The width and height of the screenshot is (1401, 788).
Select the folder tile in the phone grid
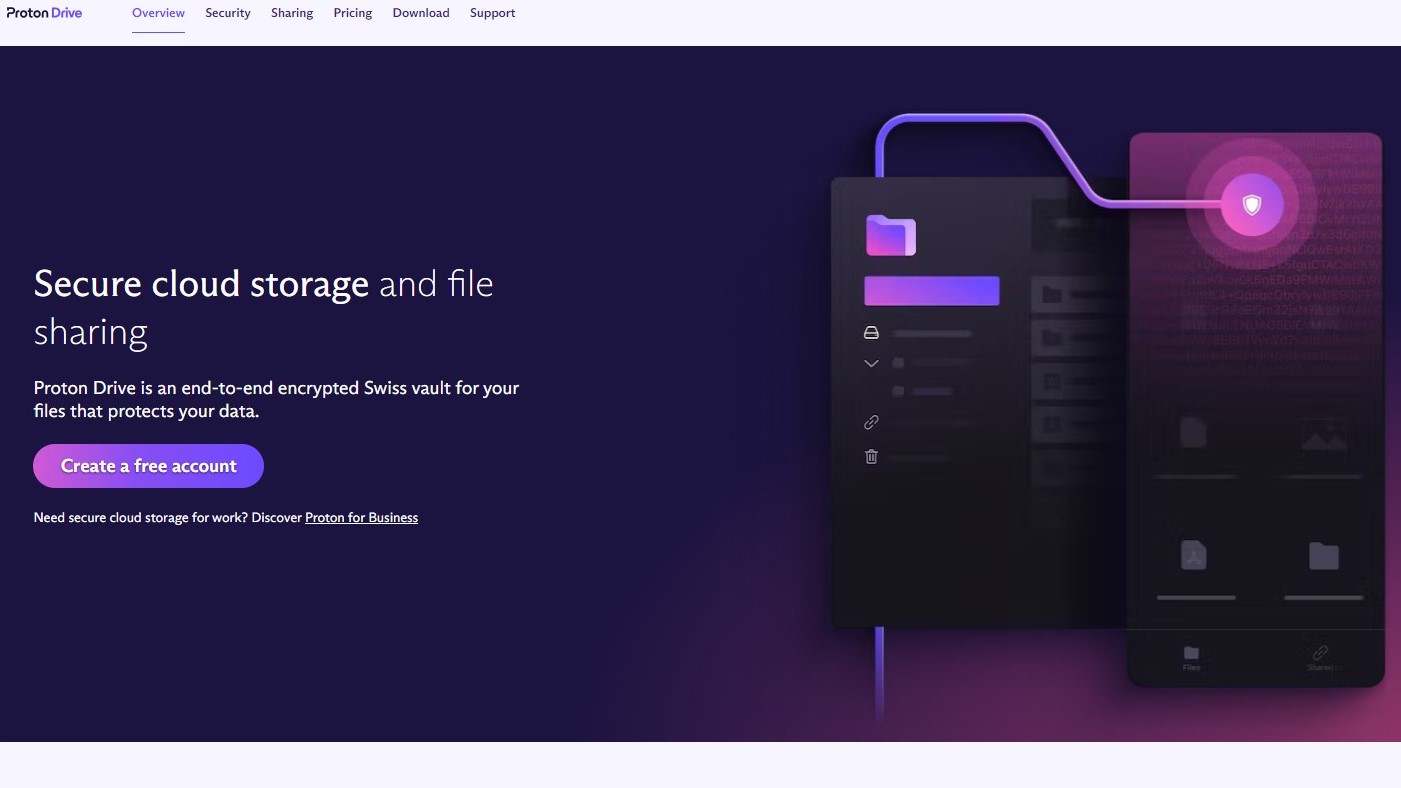(x=1323, y=556)
